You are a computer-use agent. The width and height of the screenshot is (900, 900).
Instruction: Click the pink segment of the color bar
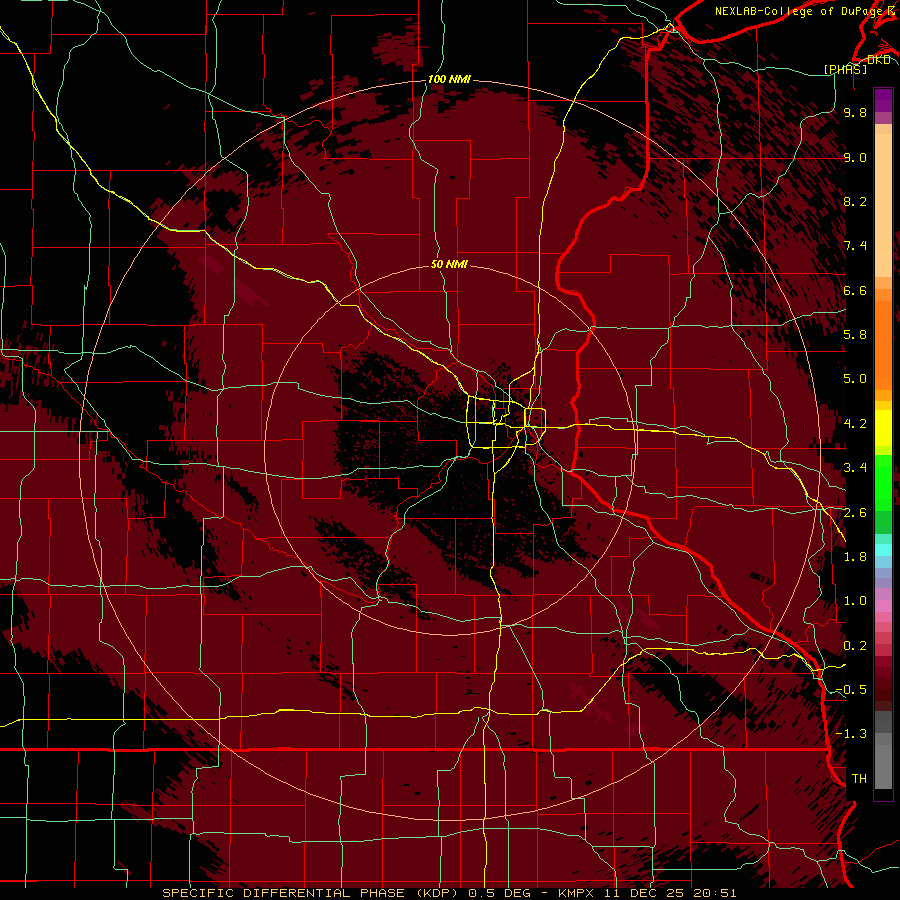point(883,606)
